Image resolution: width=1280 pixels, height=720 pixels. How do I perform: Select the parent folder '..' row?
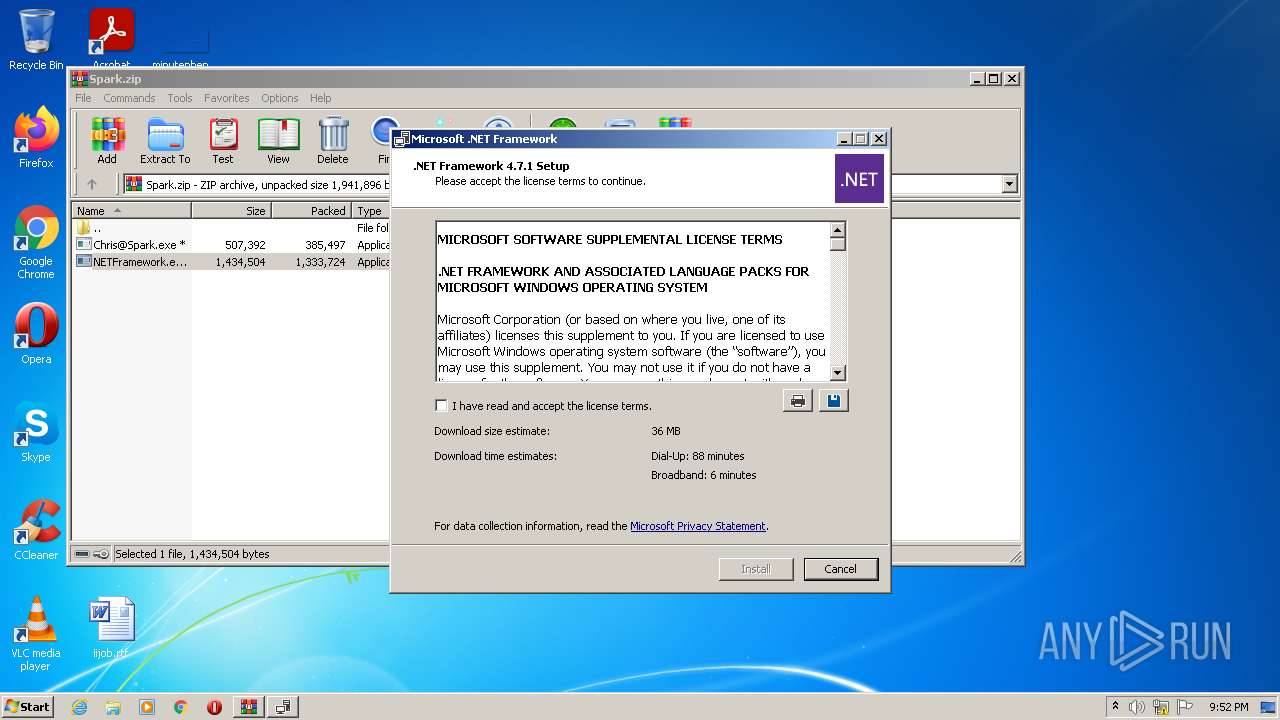232,227
